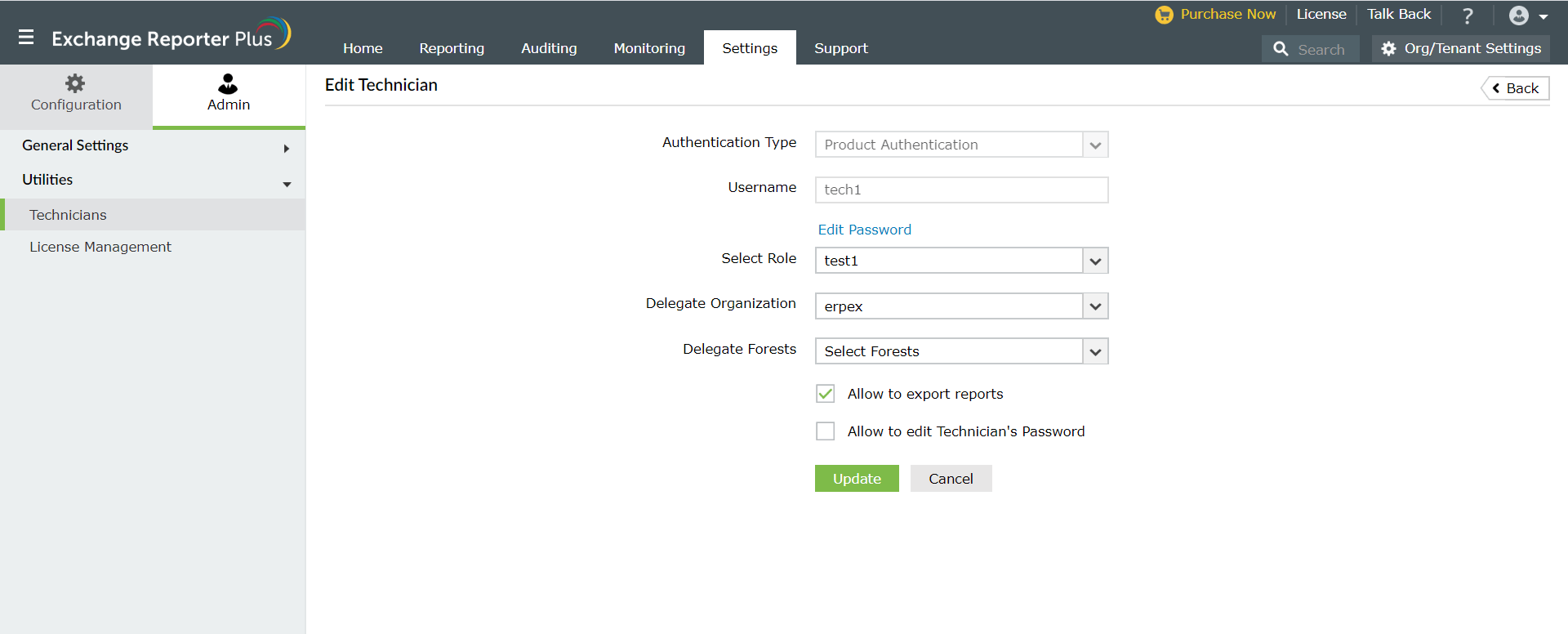Open the user account avatar menu

pyautogui.click(x=1519, y=16)
